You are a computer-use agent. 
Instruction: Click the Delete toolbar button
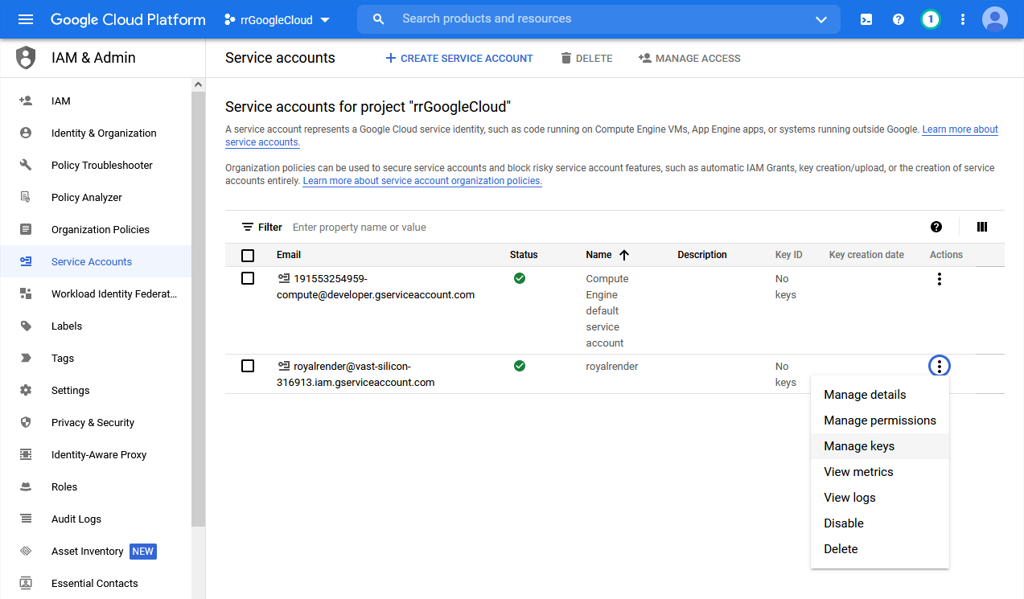click(x=586, y=58)
